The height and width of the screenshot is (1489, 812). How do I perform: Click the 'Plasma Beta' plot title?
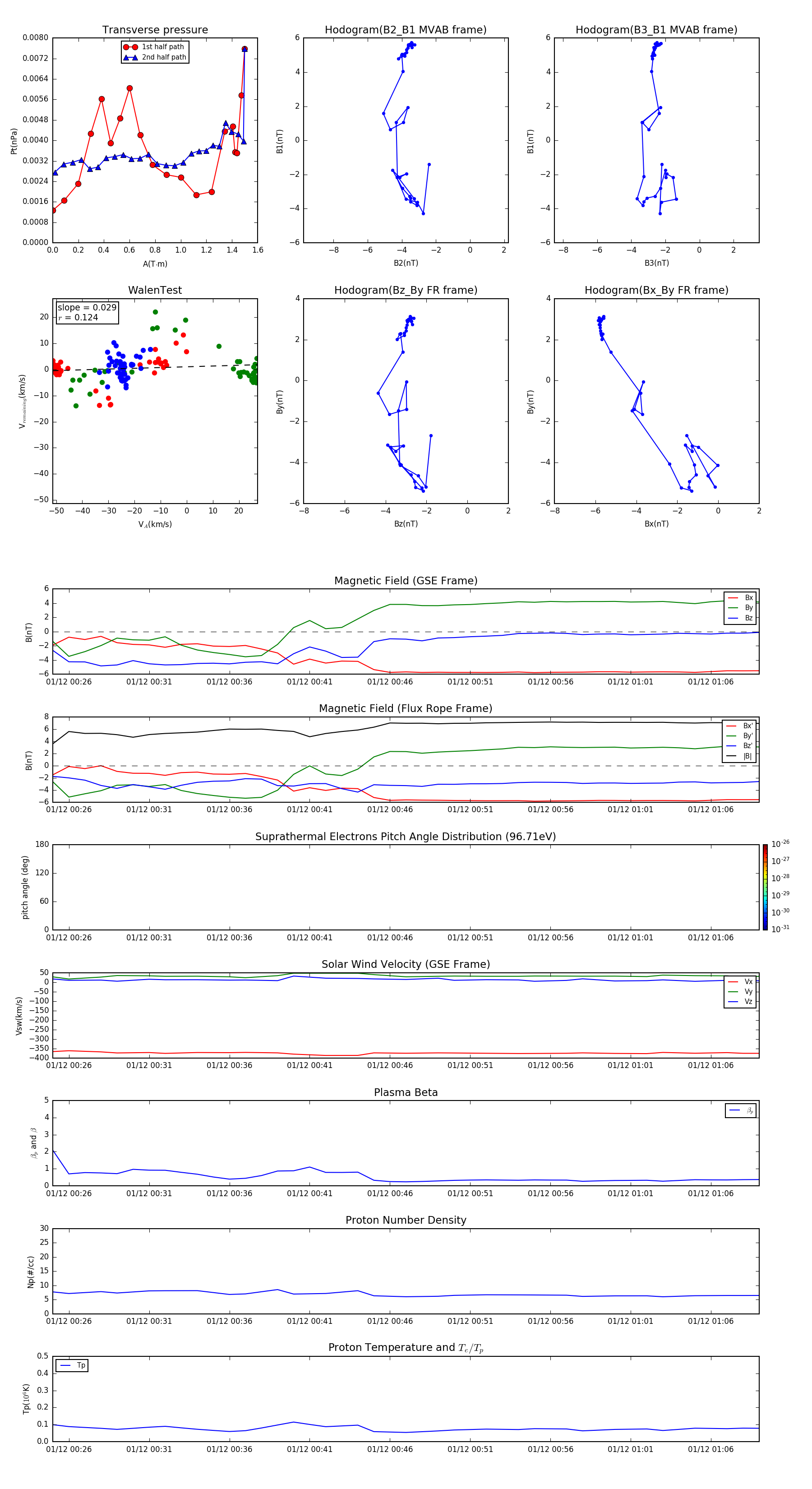click(x=406, y=1092)
